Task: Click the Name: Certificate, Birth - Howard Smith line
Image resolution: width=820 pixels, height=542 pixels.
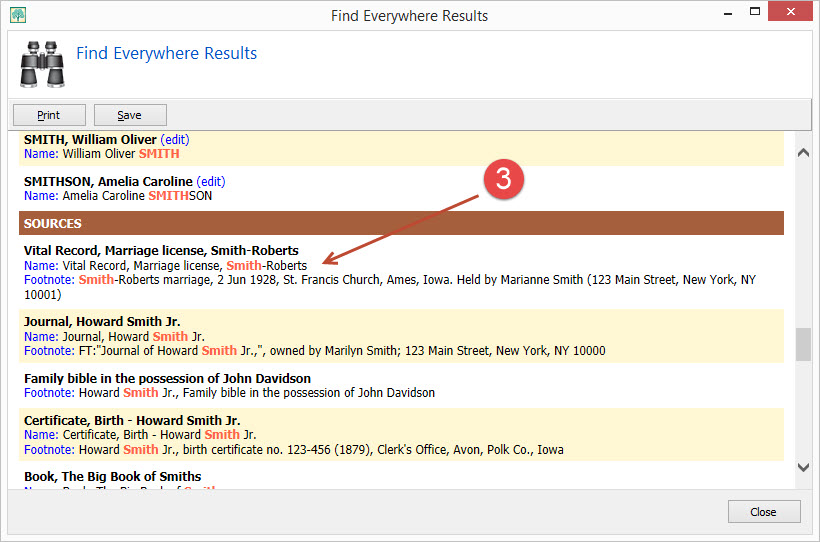Action: click(x=140, y=435)
